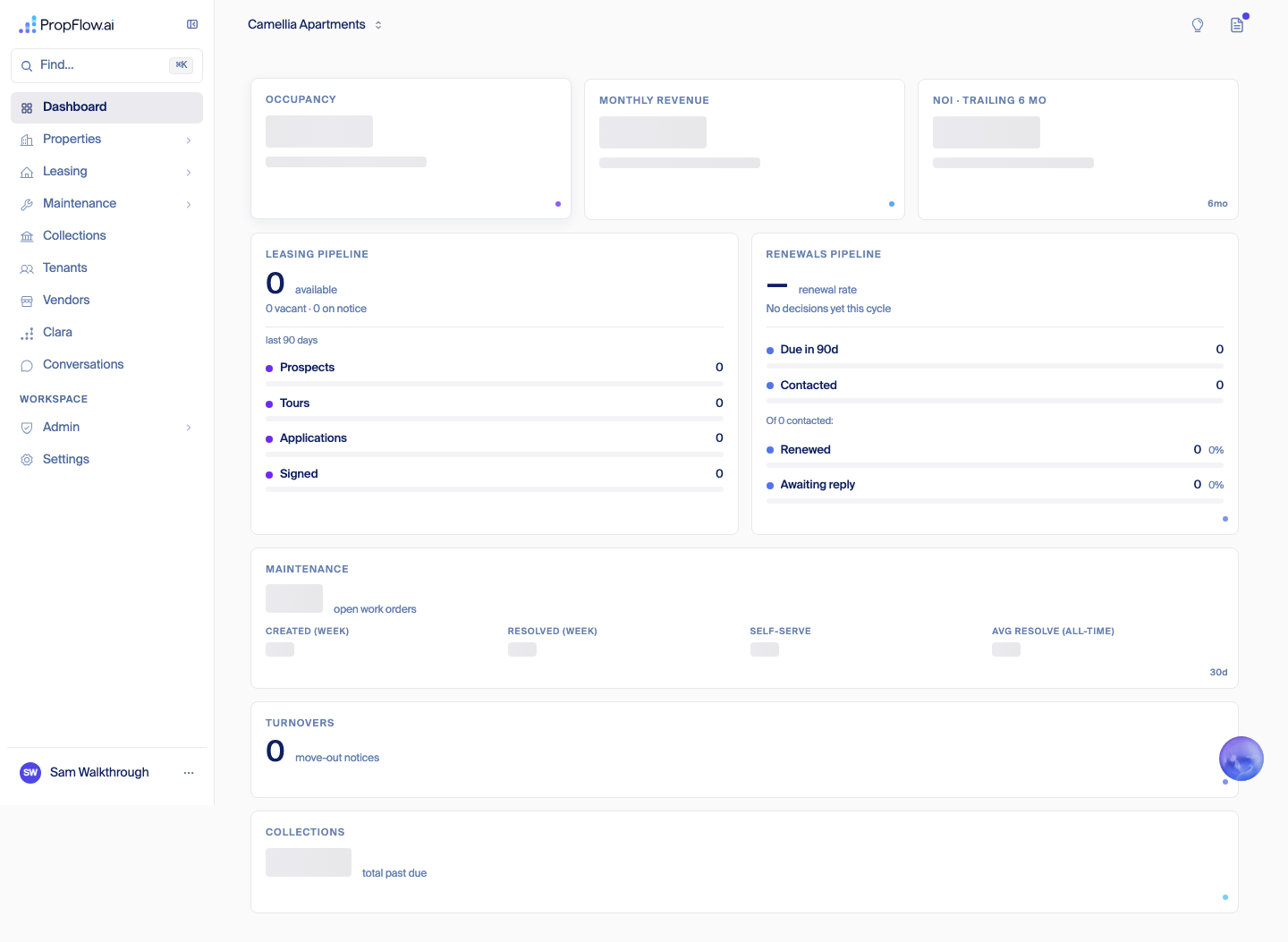
Task: Click the '0 vacant · 0 on notice' text
Action: click(316, 309)
